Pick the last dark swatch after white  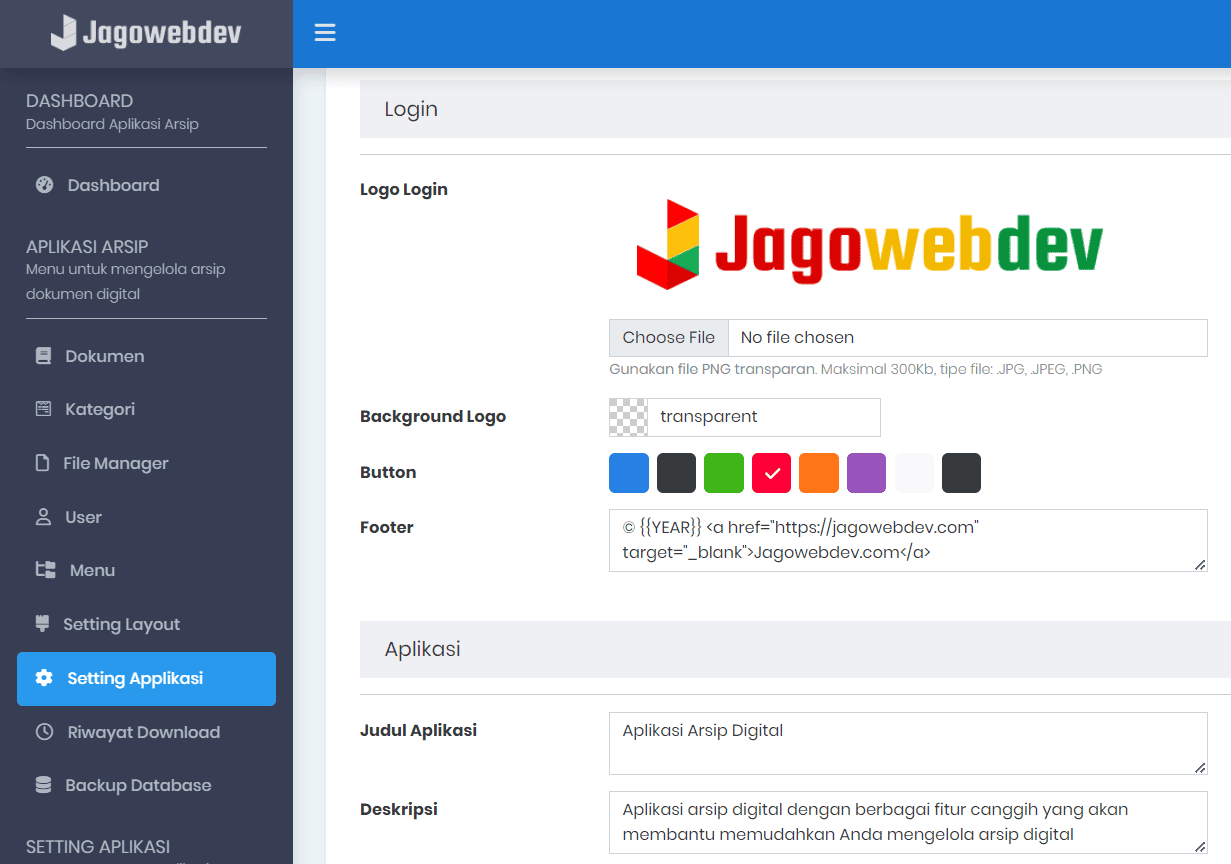tap(962, 473)
